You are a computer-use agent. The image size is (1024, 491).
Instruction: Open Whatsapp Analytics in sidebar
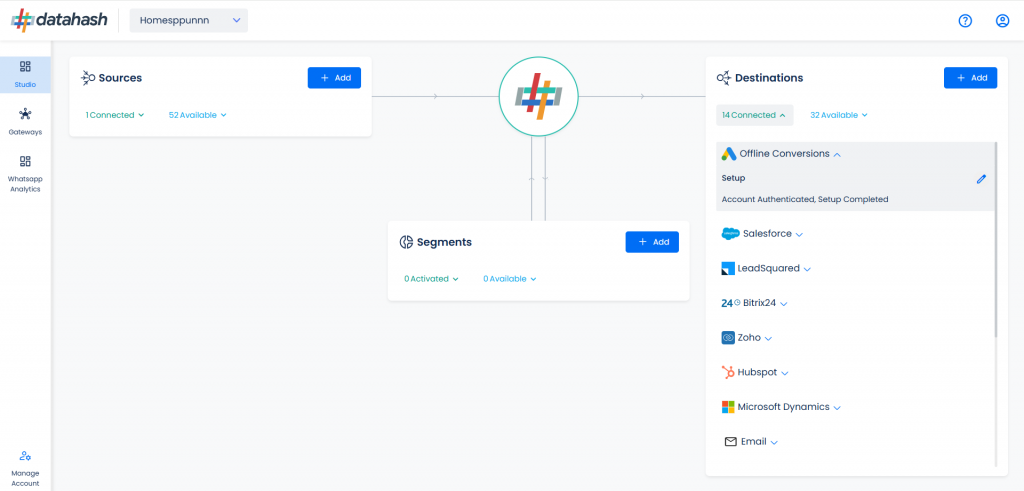coord(25,174)
